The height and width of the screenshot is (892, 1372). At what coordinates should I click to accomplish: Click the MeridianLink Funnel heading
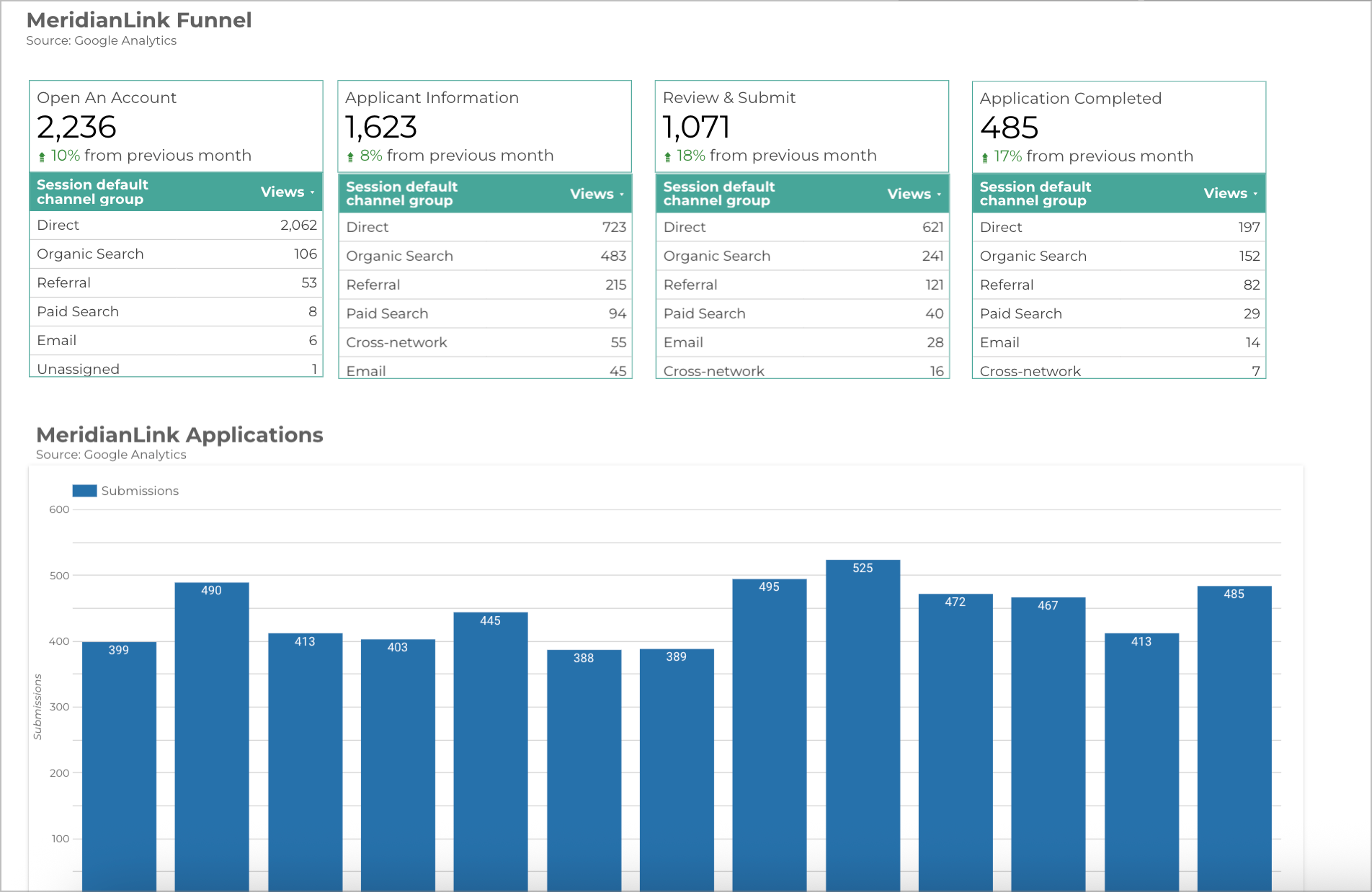point(139,20)
